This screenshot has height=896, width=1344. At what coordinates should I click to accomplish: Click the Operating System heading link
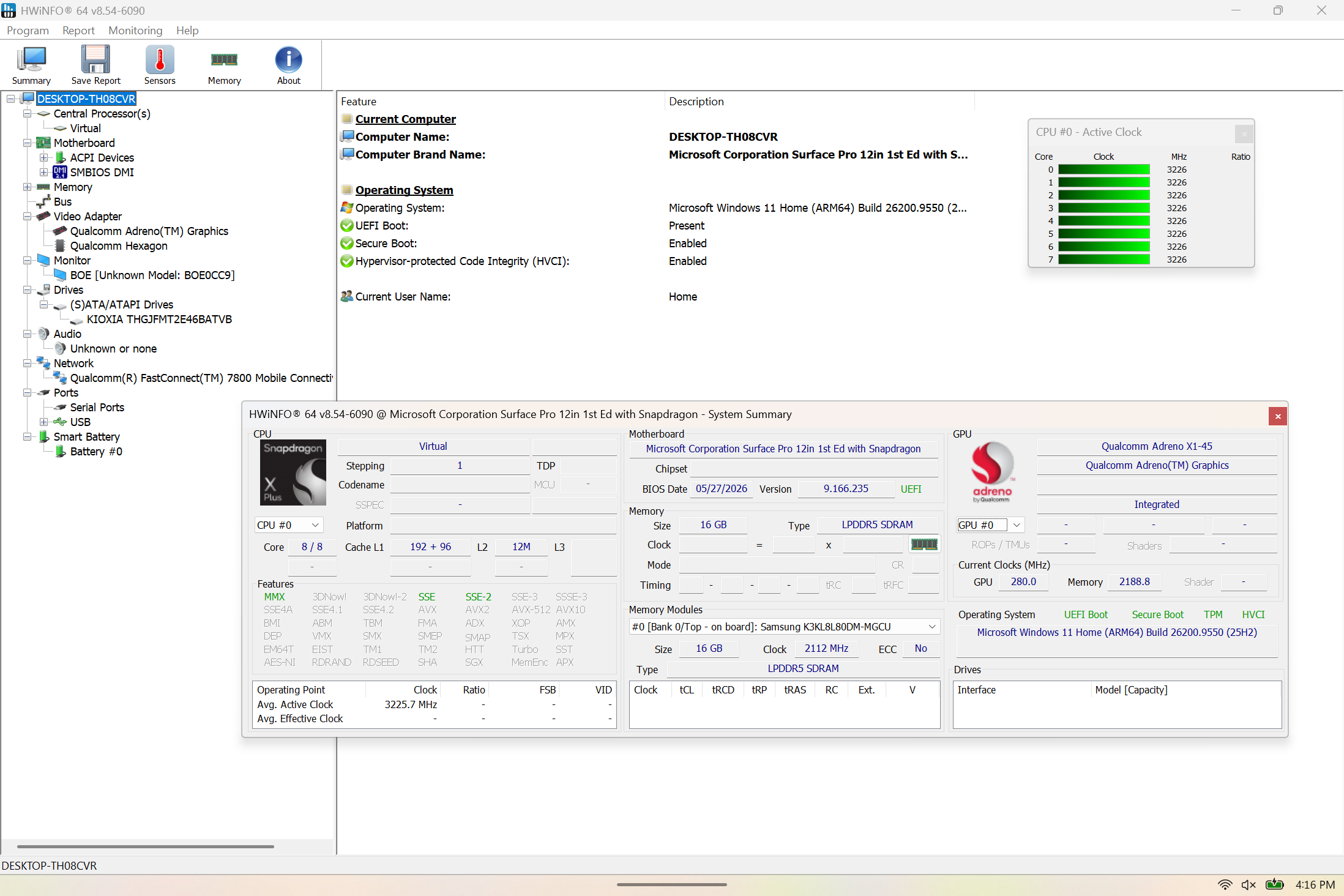(404, 190)
